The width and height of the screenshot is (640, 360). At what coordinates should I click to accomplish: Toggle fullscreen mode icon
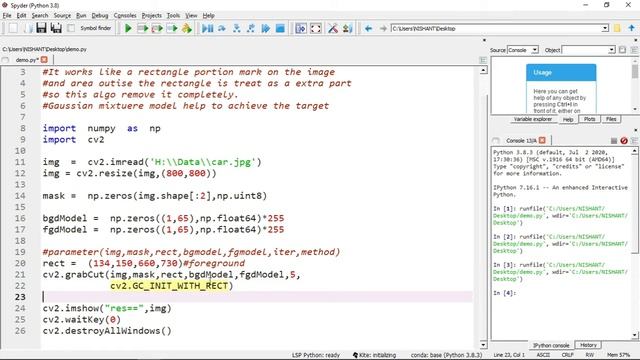click(316, 28)
